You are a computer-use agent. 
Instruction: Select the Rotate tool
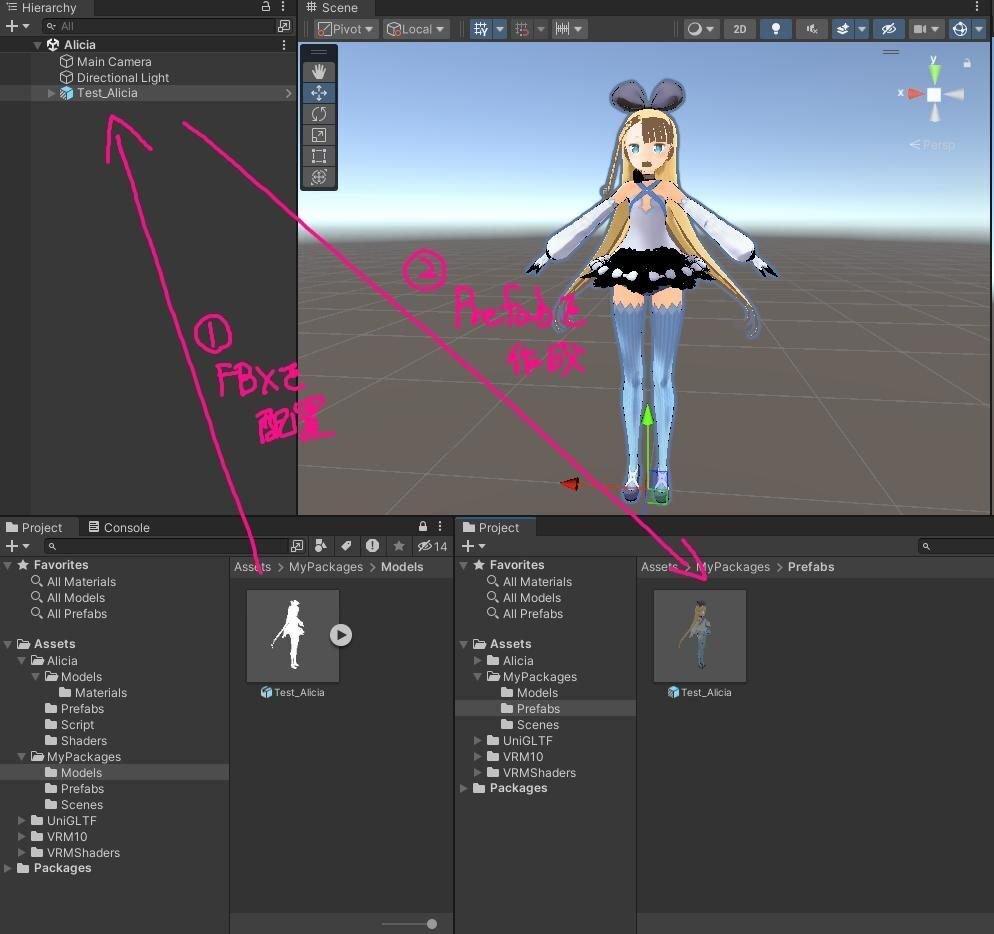(x=319, y=114)
